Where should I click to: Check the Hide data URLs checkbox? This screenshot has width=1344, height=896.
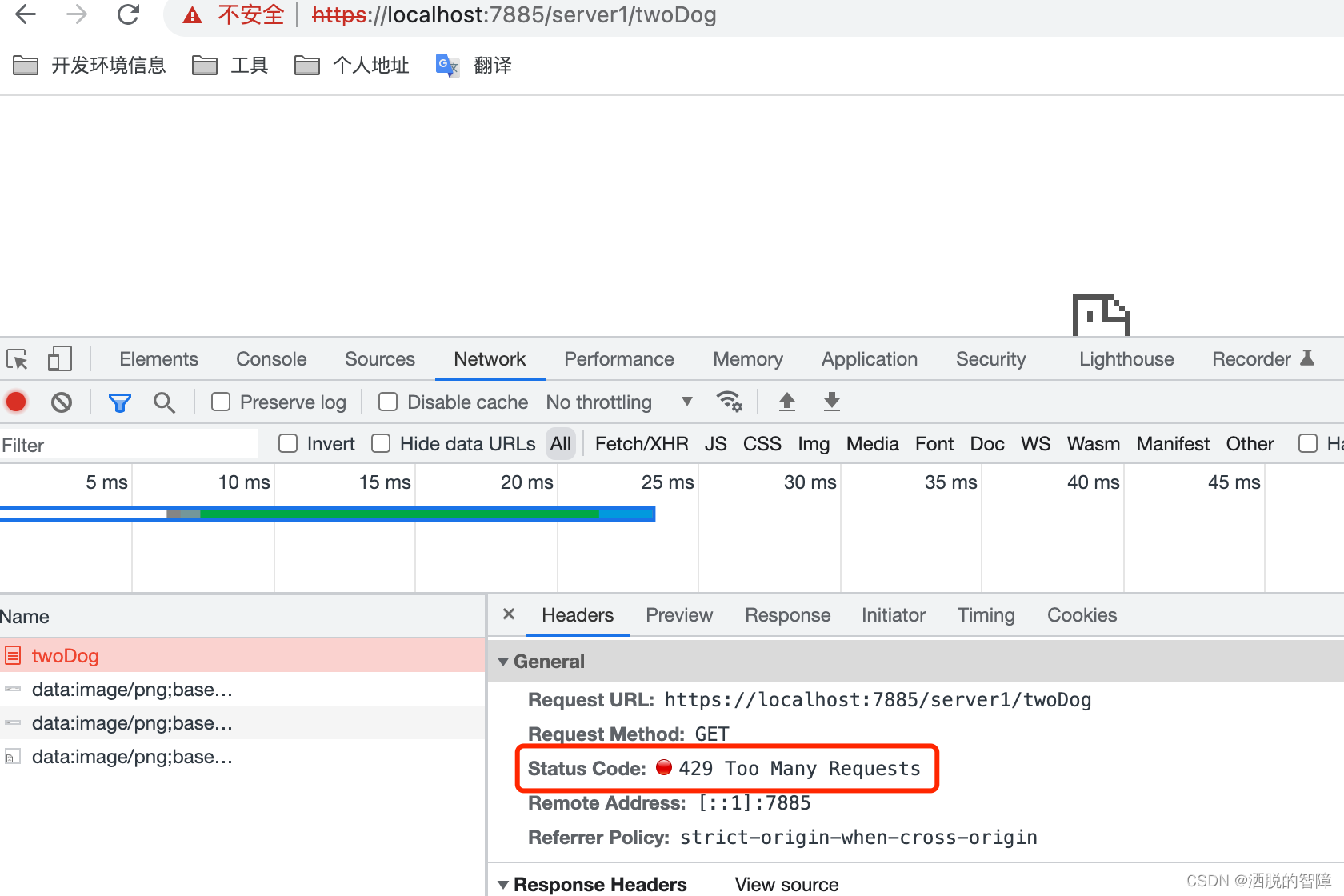pyautogui.click(x=381, y=443)
